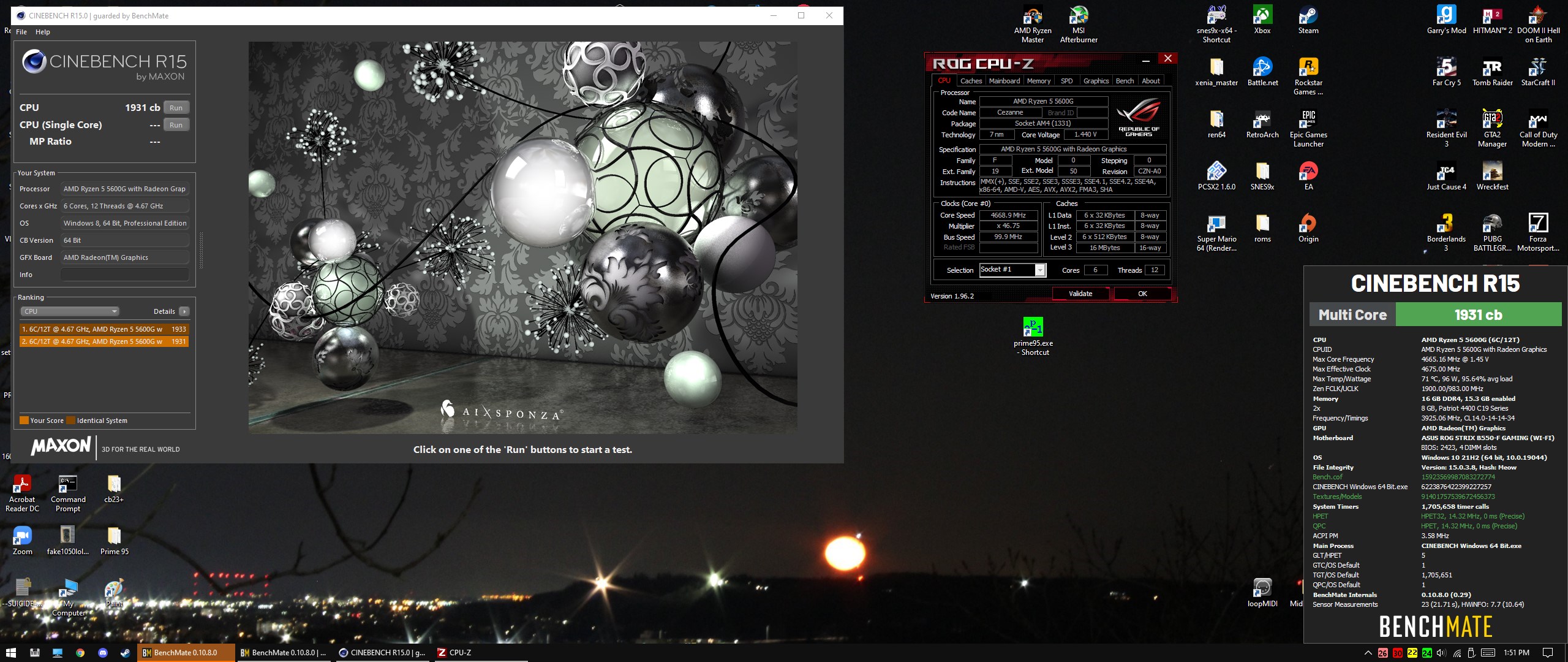Launch StarCraft II desktop icon
The width and height of the screenshot is (1568, 662).
[1538, 72]
